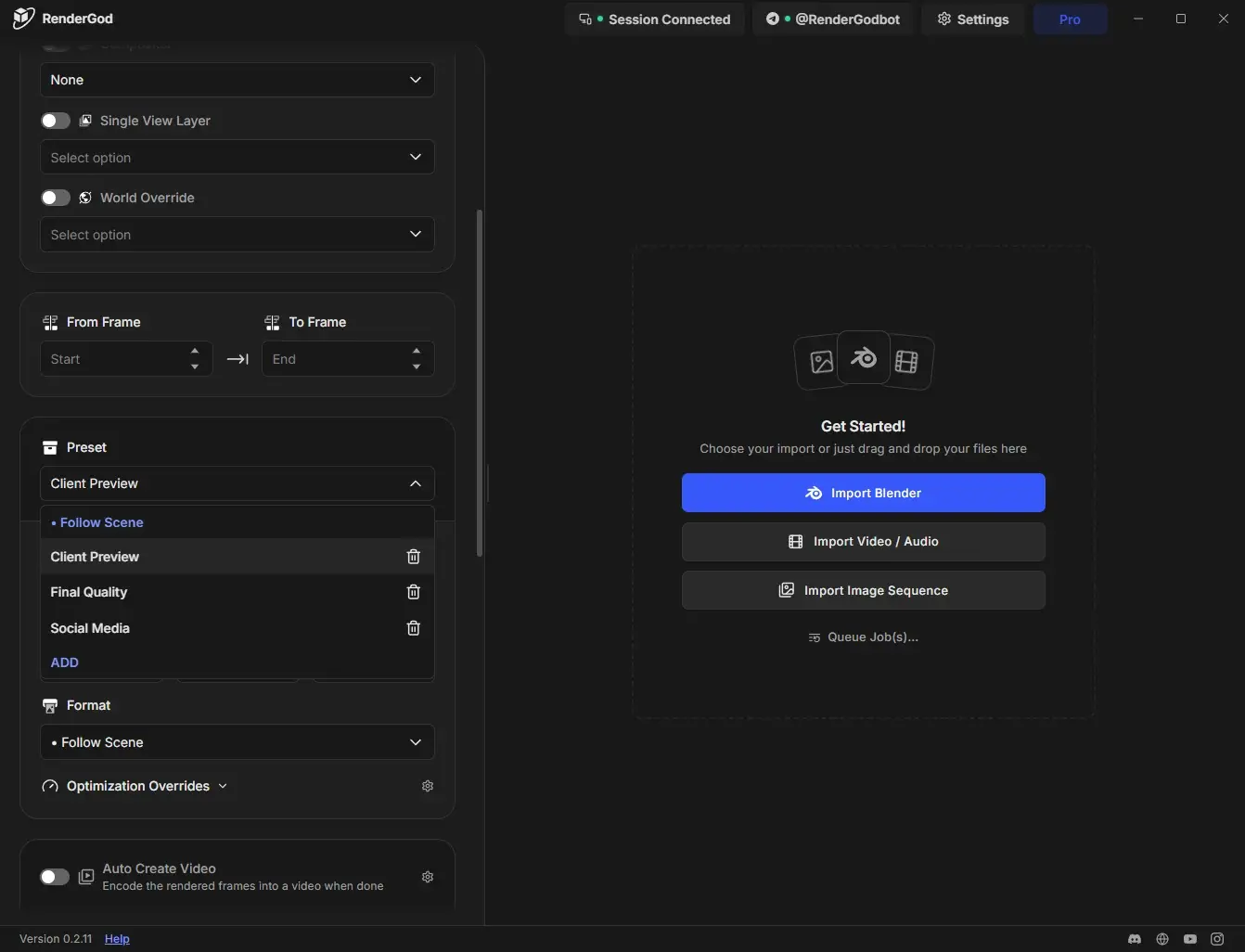The height and width of the screenshot is (952, 1245).
Task: Click the Optimization Overrides gauge icon
Action: pos(50,786)
